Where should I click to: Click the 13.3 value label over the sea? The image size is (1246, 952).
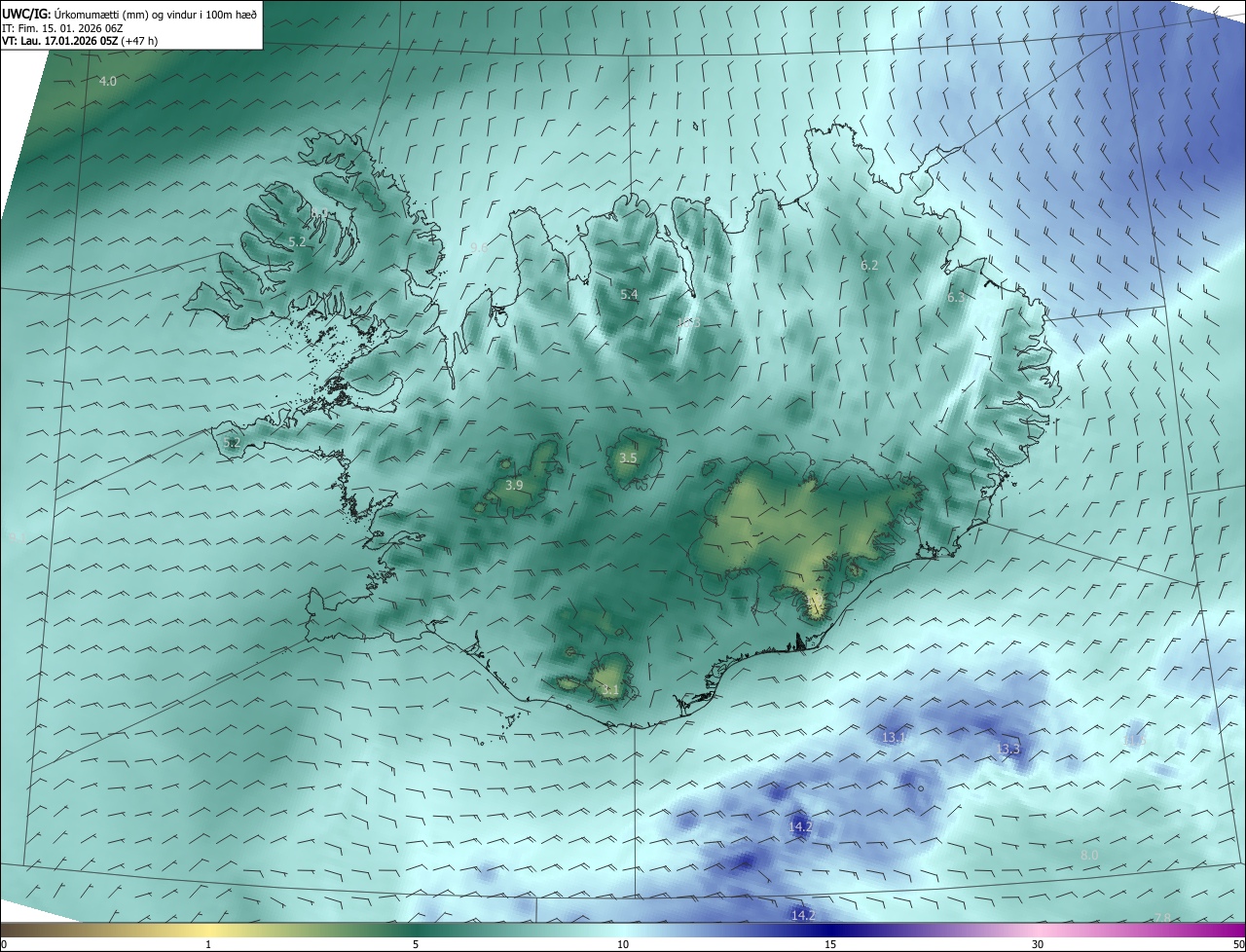pyautogui.click(x=1008, y=749)
